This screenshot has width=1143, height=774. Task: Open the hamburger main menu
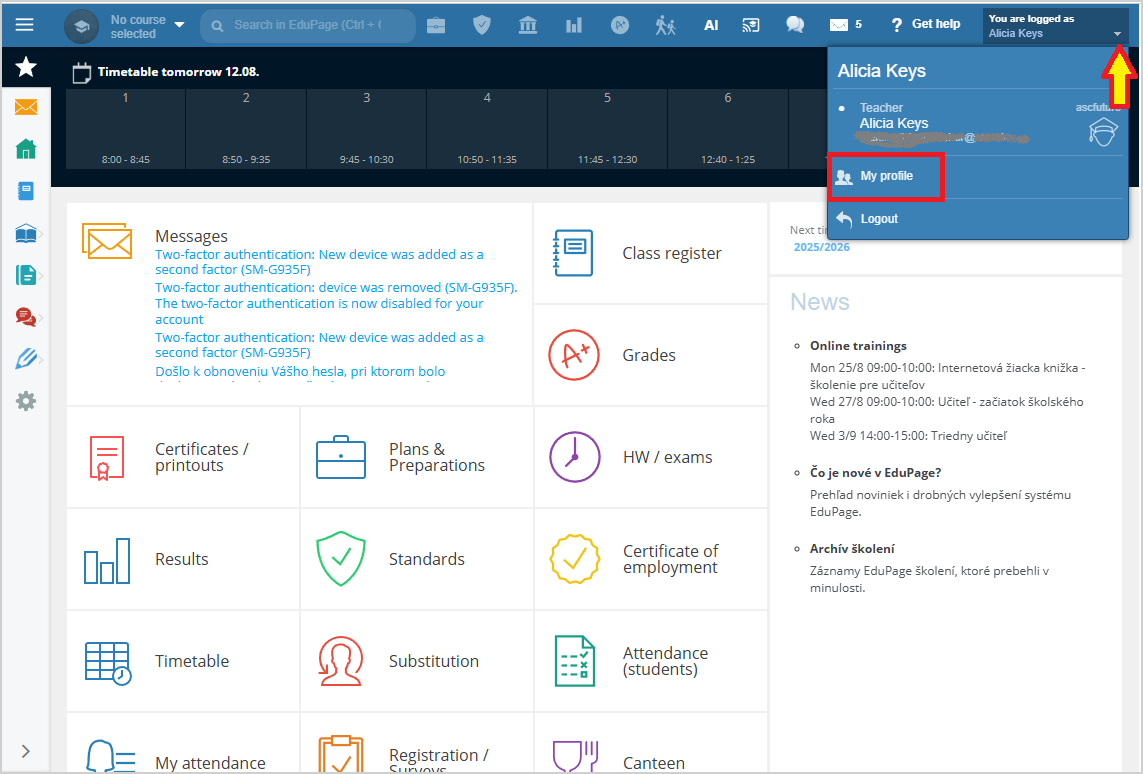24,25
